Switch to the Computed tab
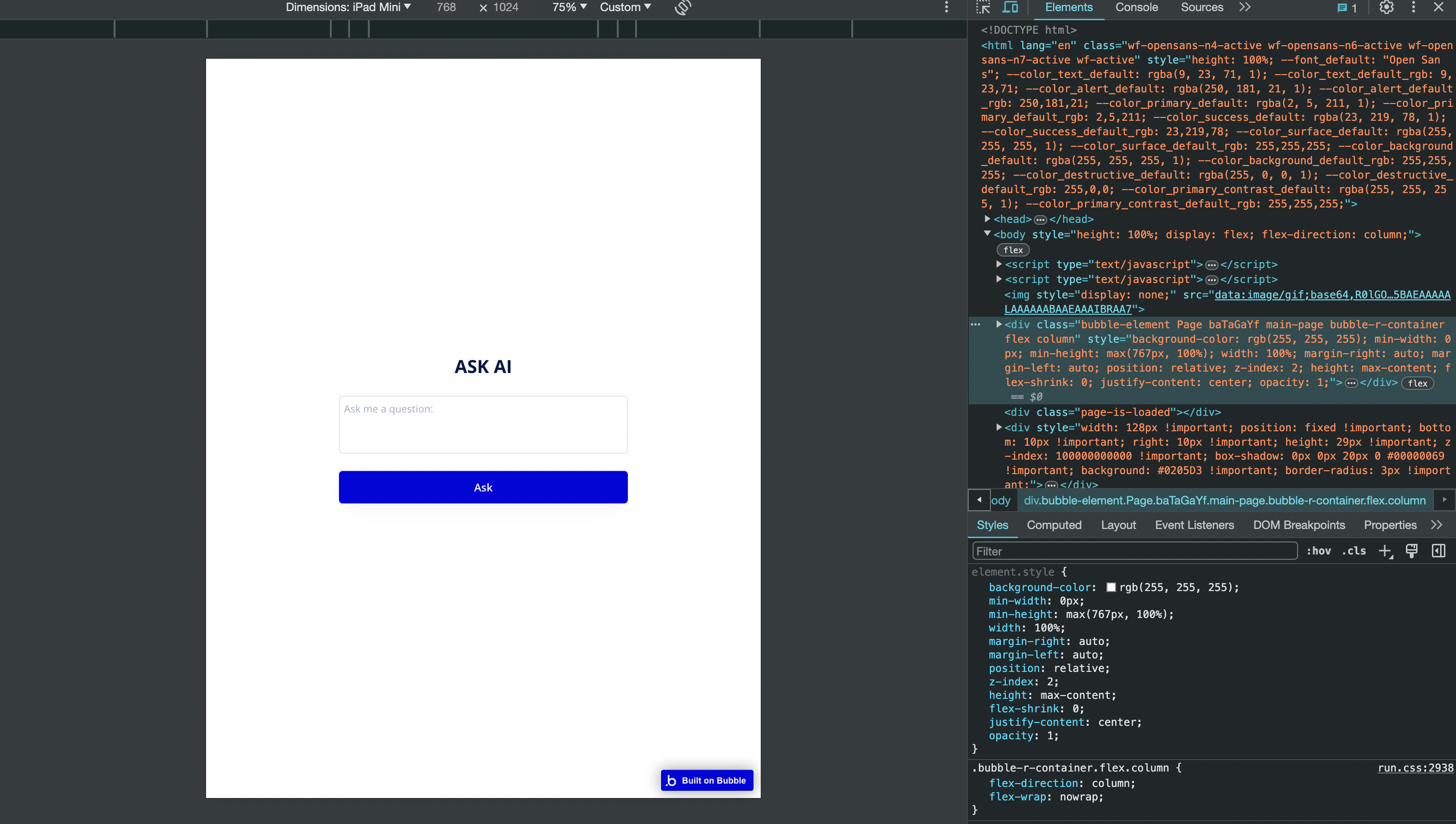Viewport: 1456px width, 824px height. coord(1053,525)
